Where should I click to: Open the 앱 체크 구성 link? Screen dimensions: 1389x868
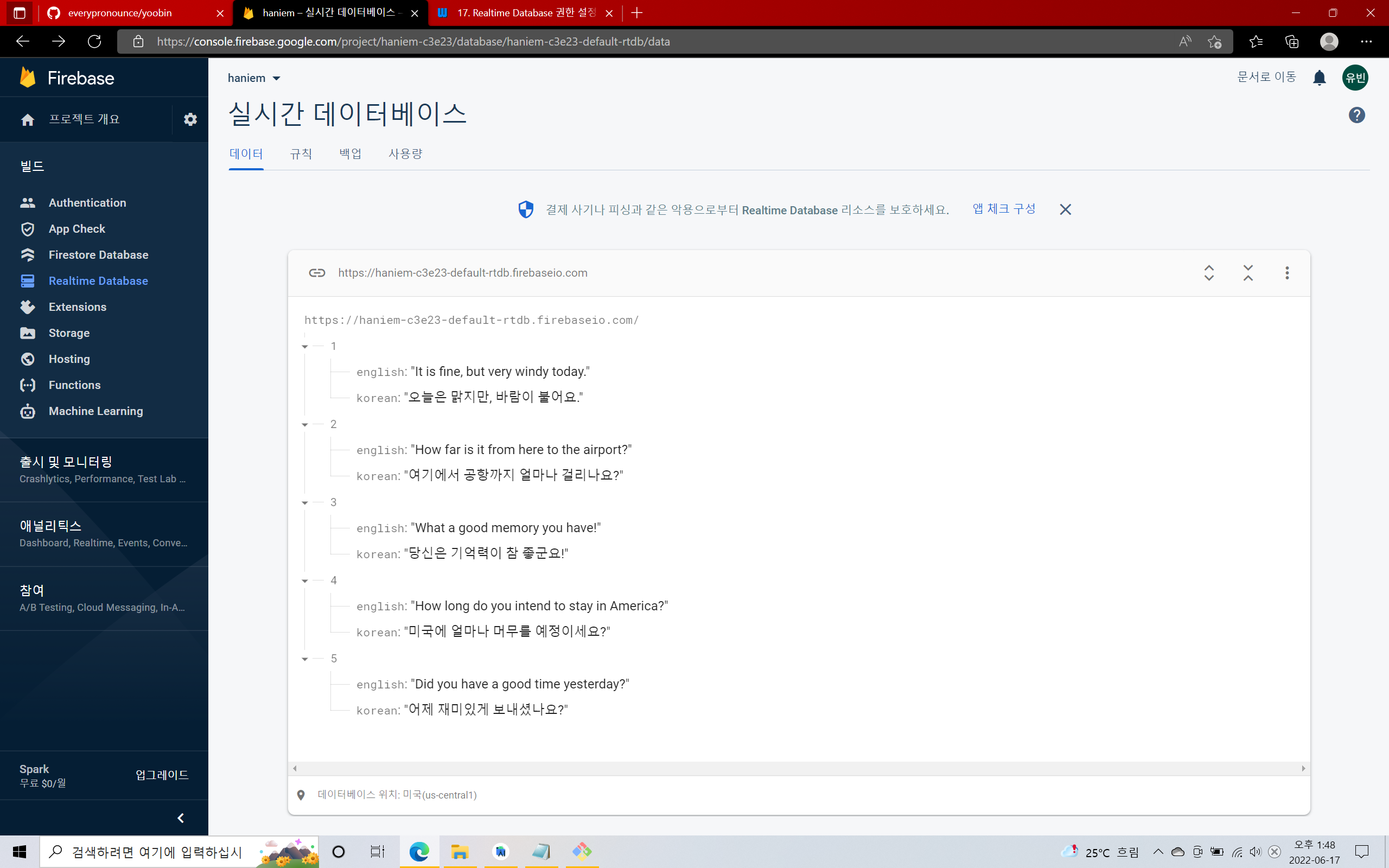click(1003, 209)
